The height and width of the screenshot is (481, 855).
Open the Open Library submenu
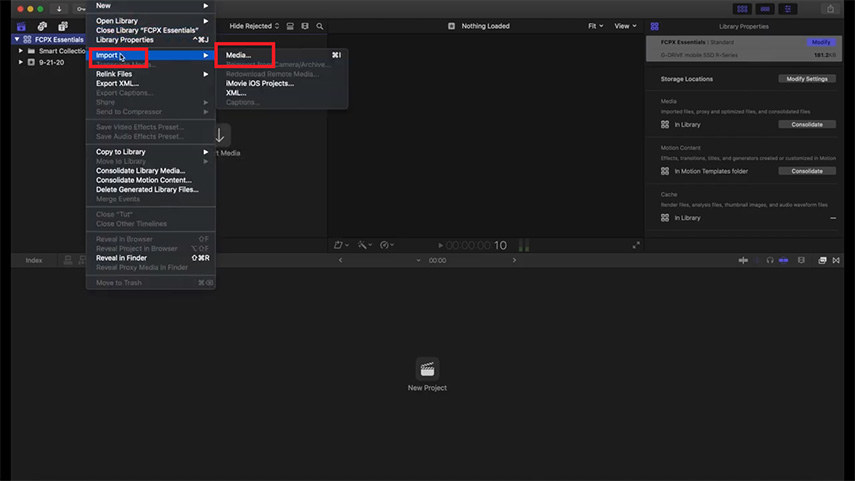pos(151,21)
